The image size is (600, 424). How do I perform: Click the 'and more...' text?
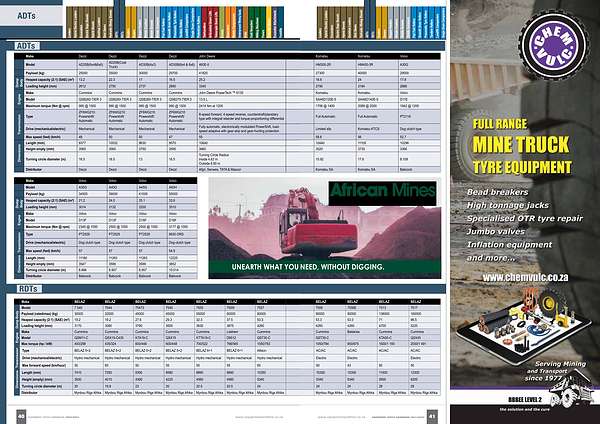click(491, 258)
